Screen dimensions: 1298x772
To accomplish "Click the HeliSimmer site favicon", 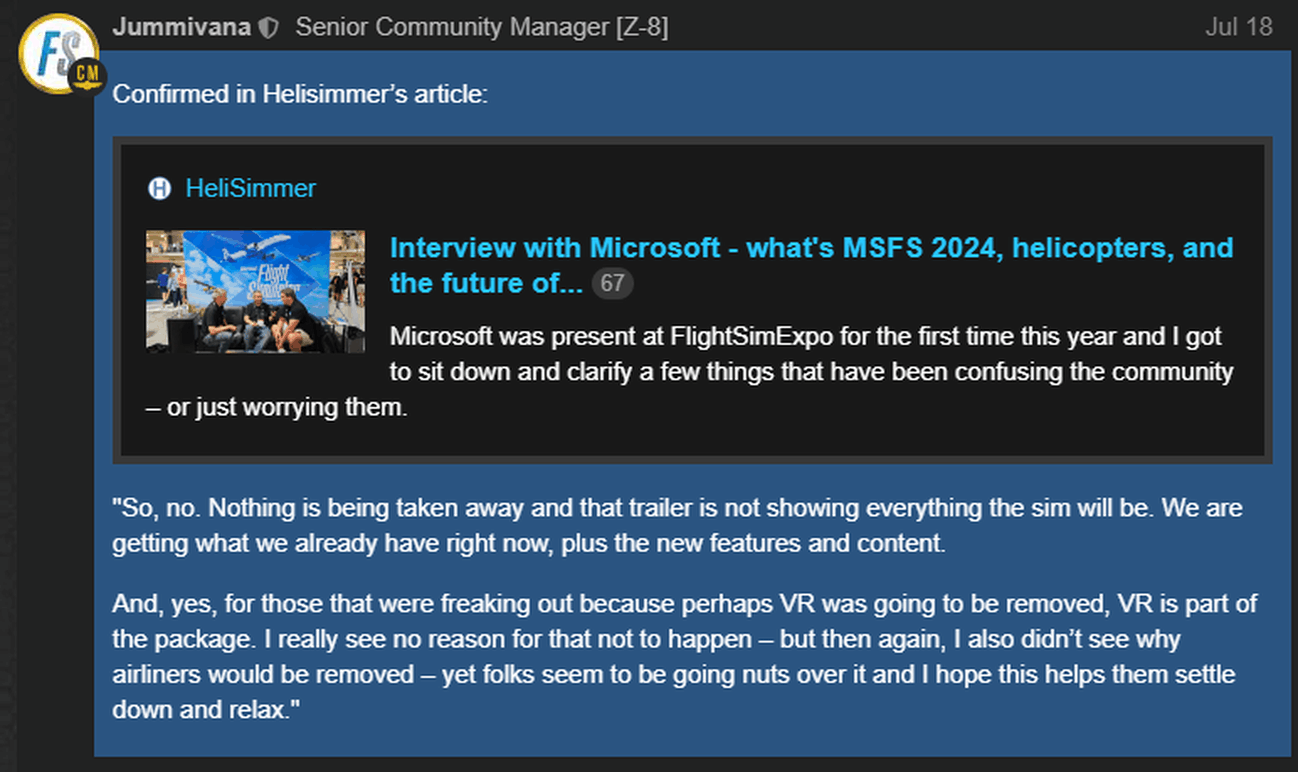I will (x=159, y=188).
